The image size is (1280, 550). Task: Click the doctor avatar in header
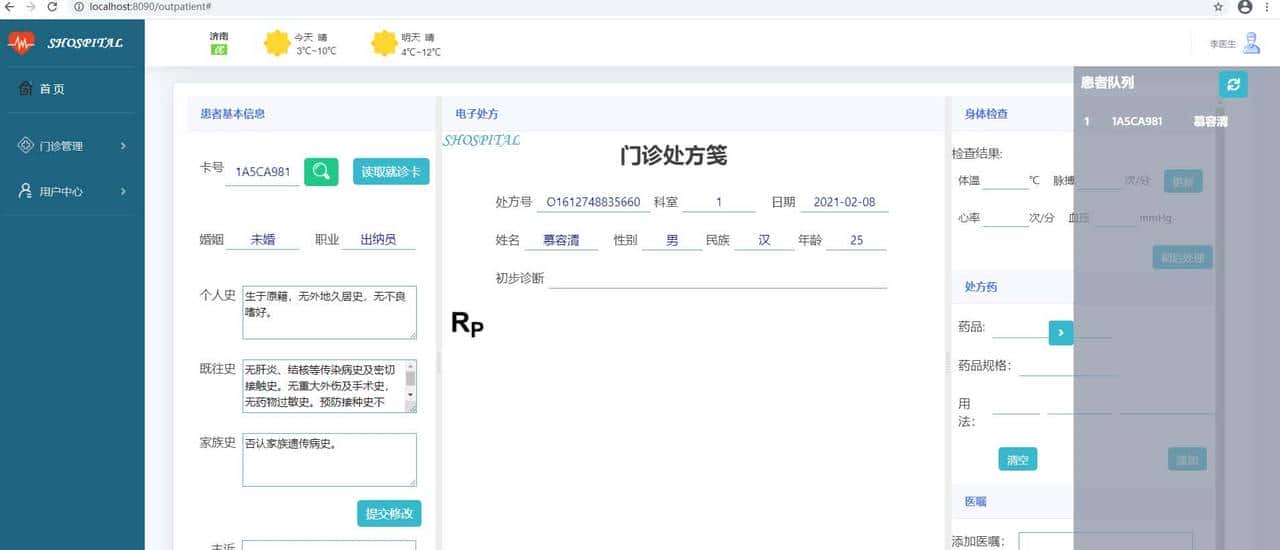pos(1252,43)
